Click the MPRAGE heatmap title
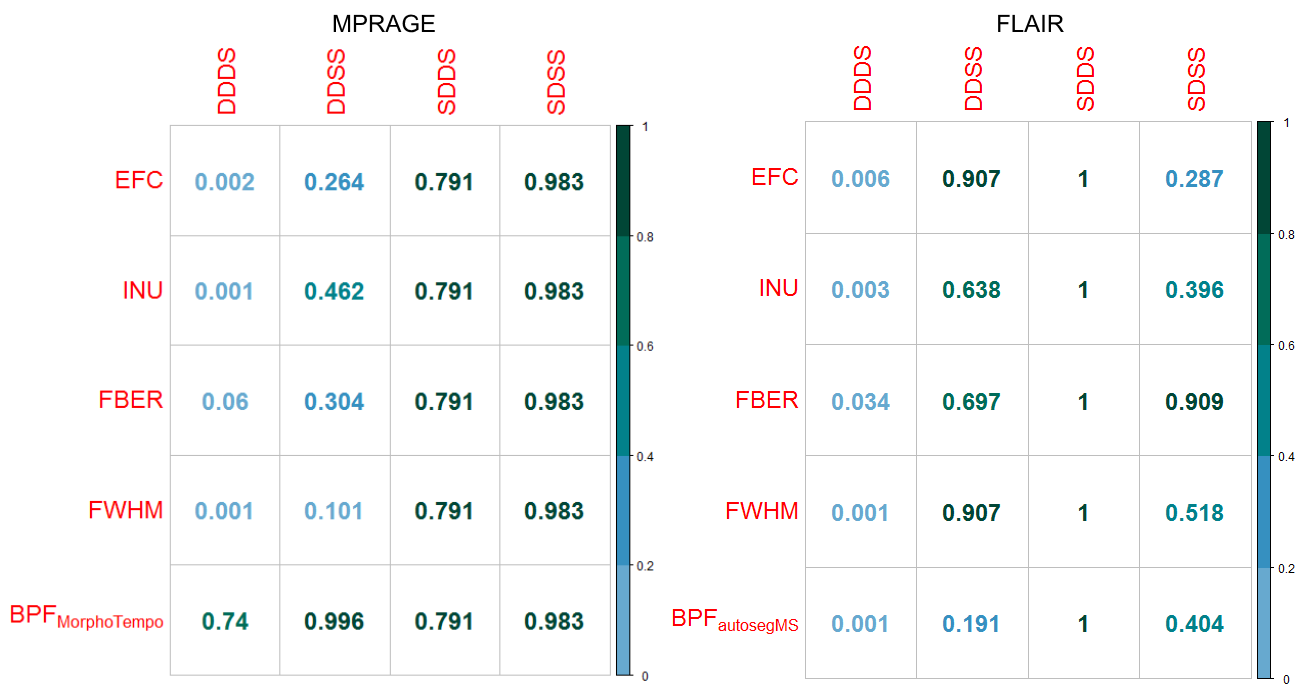 click(x=384, y=24)
